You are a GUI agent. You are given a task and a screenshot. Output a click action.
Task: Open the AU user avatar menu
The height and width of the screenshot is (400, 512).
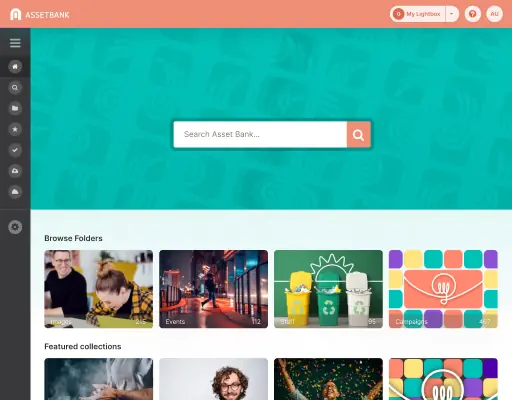494,14
